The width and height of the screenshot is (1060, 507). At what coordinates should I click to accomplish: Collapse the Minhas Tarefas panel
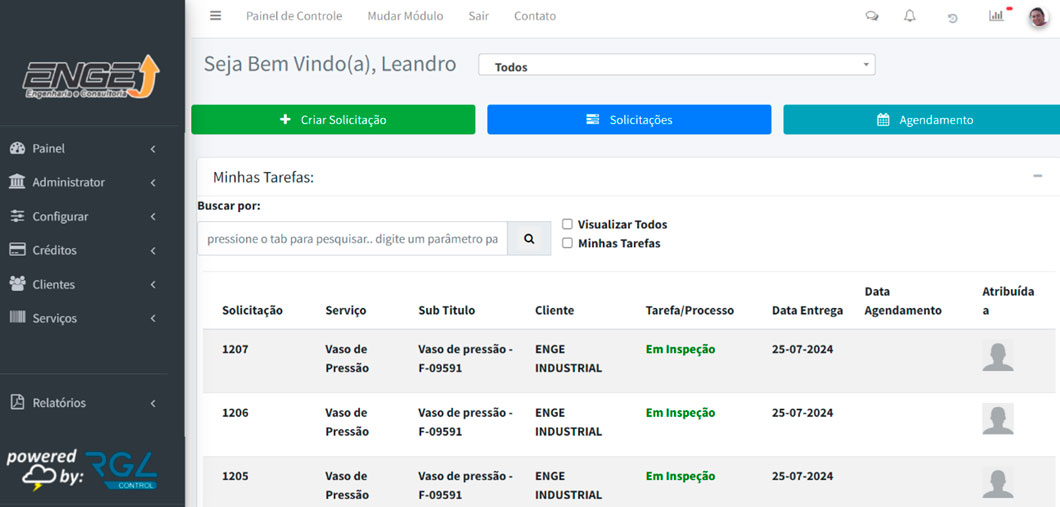1037,176
